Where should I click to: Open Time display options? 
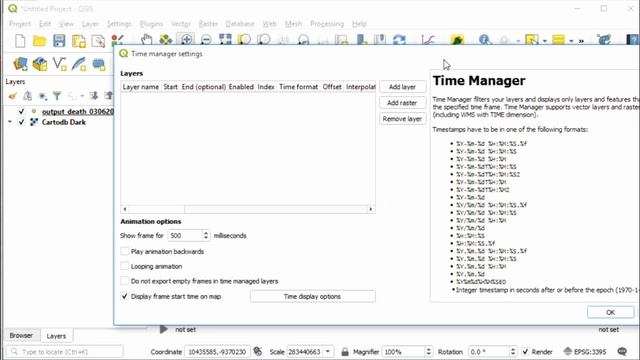pos(312,296)
